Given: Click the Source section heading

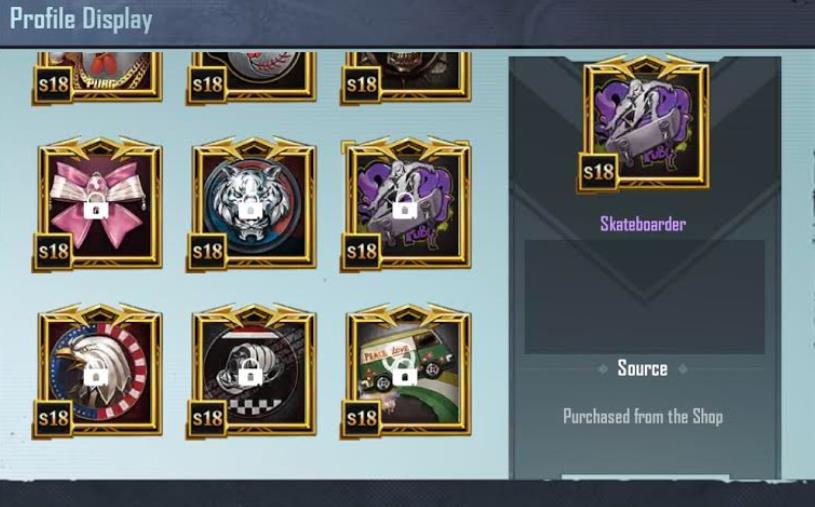Looking at the screenshot, I should (x=642, y=368).
